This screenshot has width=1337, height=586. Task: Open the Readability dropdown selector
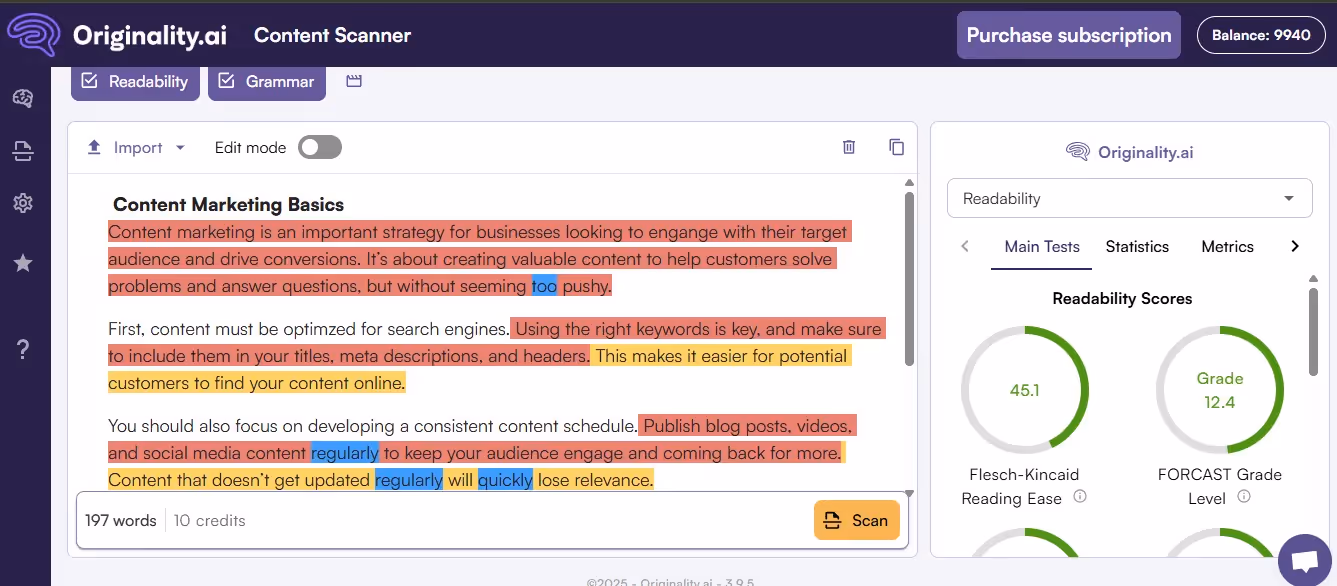(1129, 198)
